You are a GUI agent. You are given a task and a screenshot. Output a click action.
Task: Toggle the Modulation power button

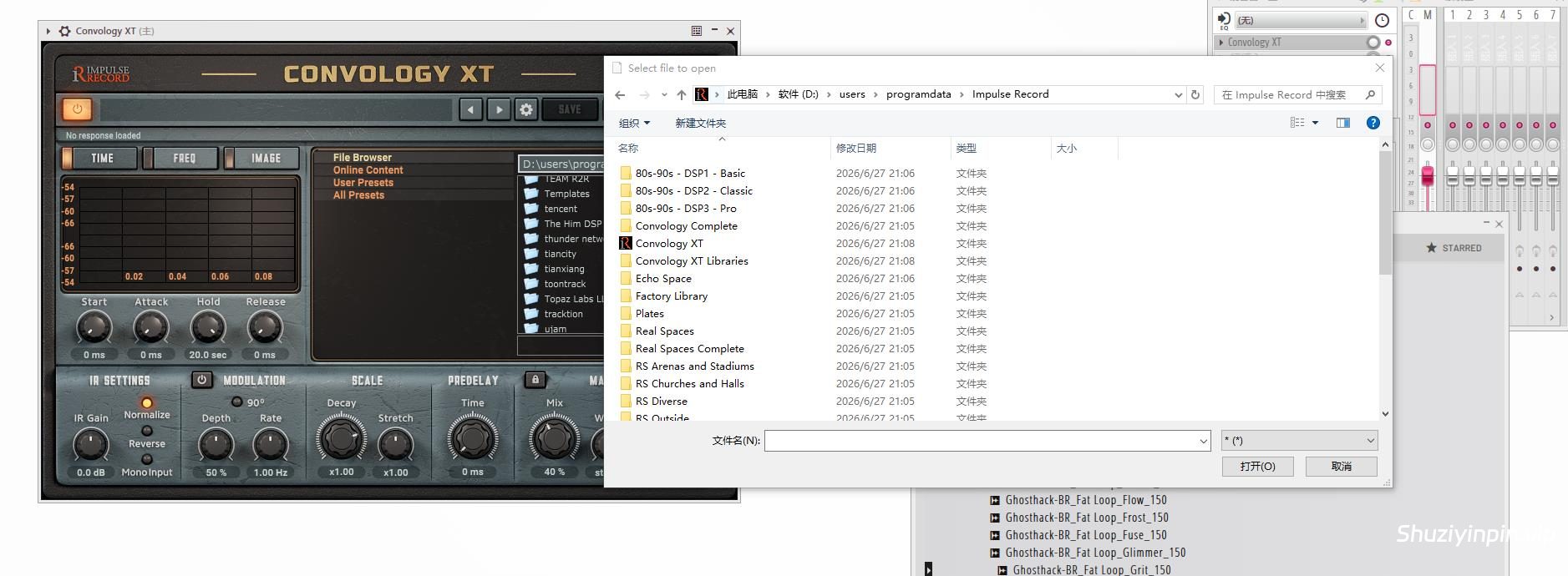tap(201, 380)
